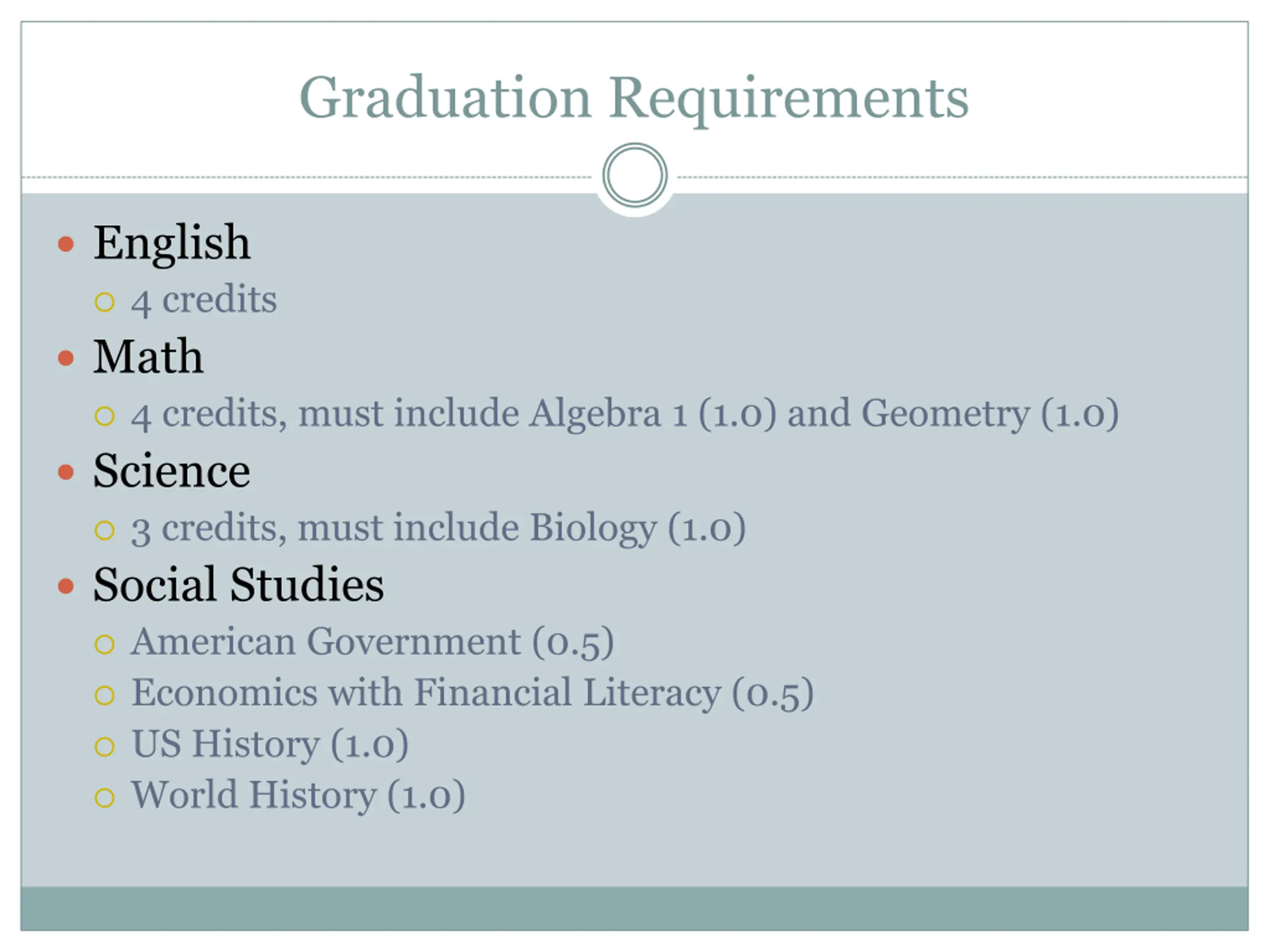Click the World History (1.0) item
1270x952 pixels.
[x=298, y=795]
